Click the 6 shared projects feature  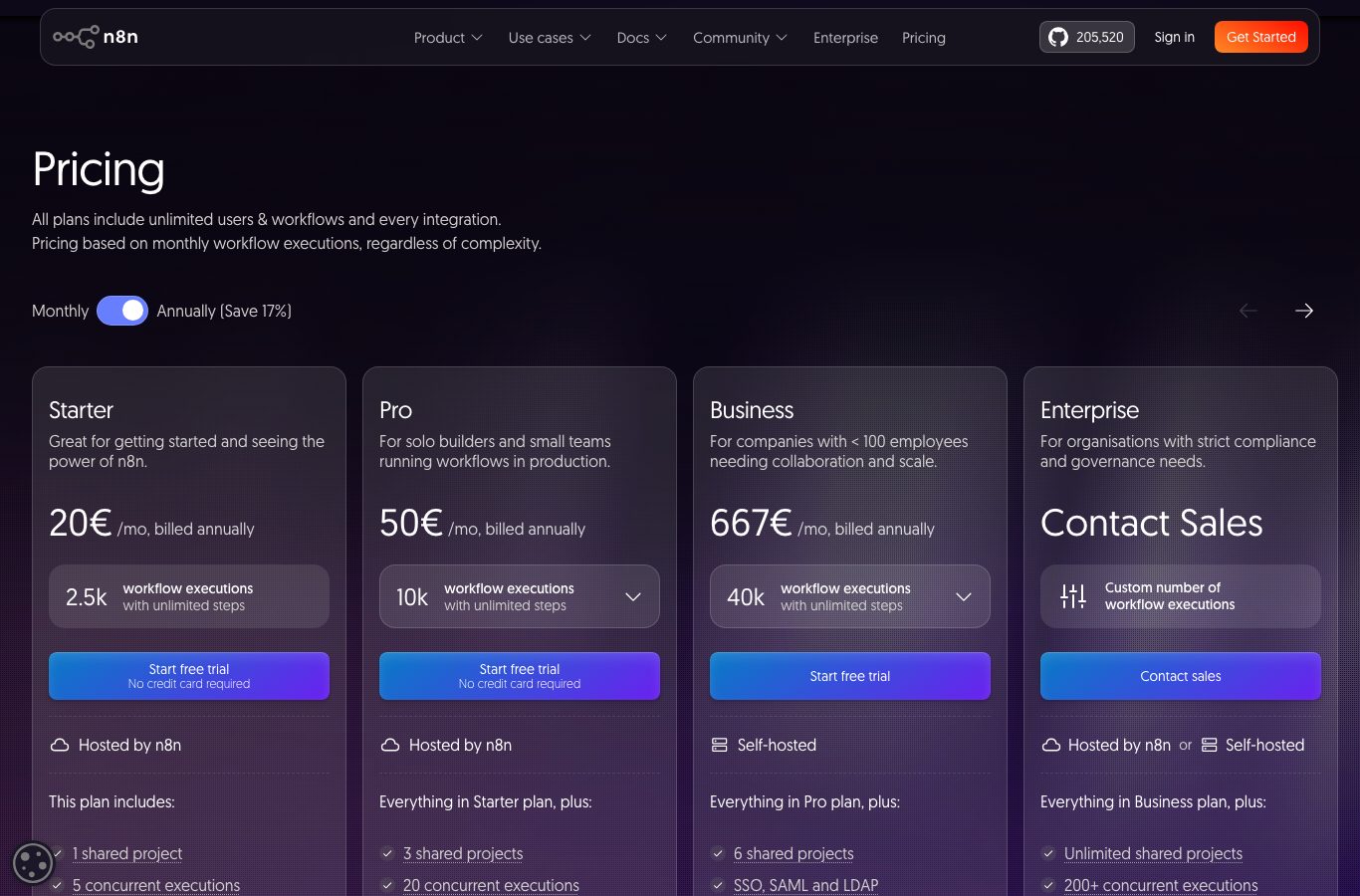793,853
